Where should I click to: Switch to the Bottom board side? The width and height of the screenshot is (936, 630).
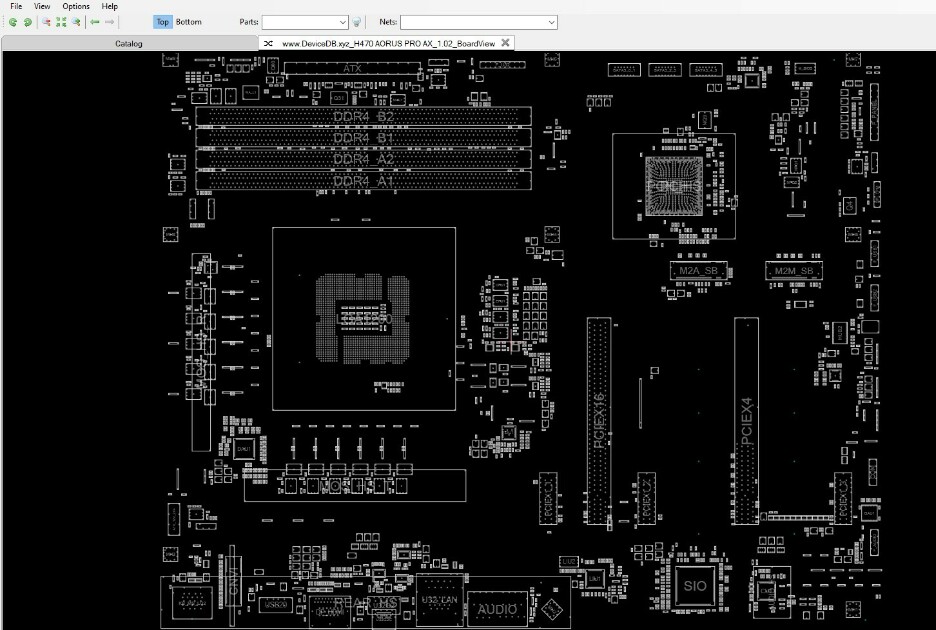[189, 22]
